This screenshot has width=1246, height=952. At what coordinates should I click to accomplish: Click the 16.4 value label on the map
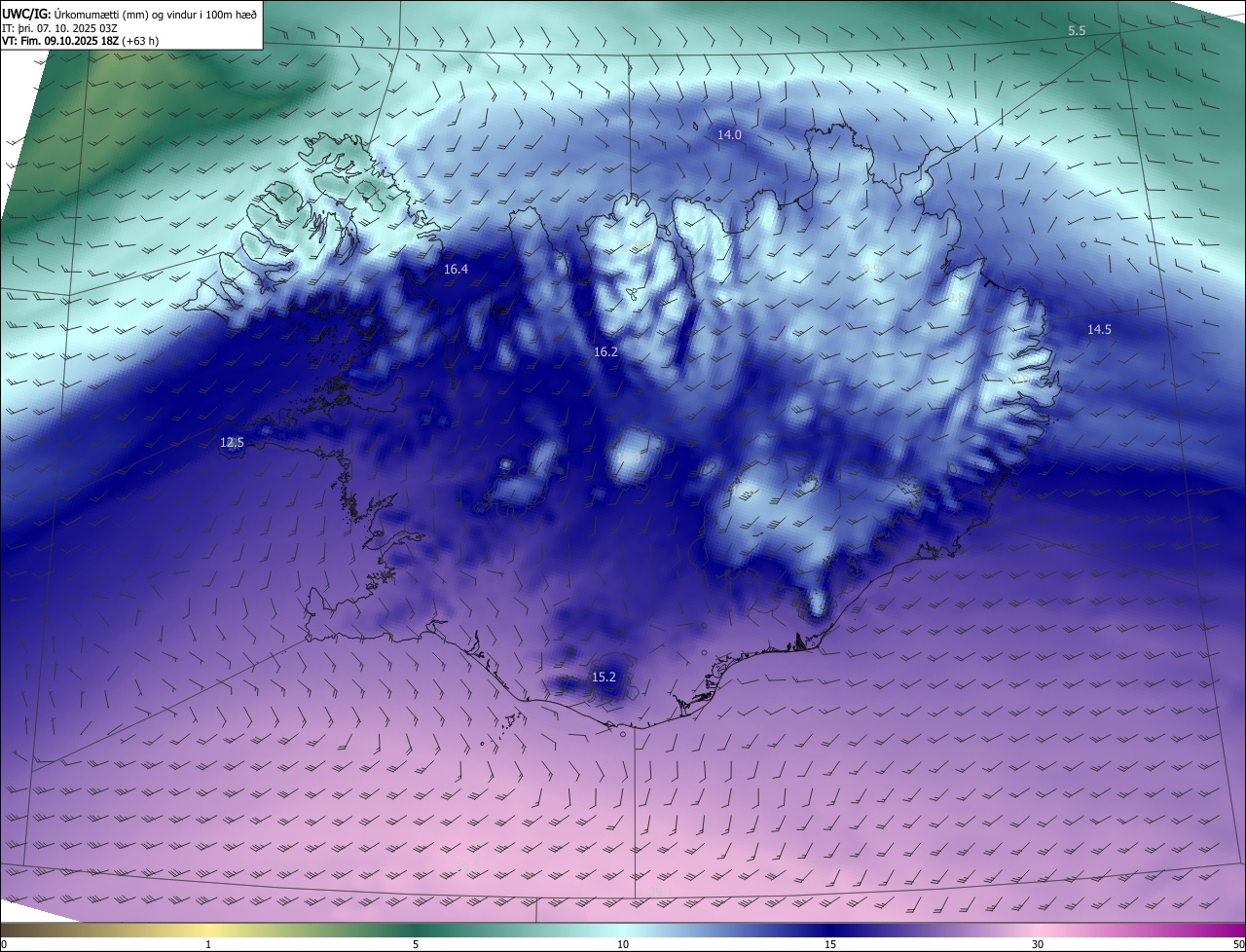[456, 269]
